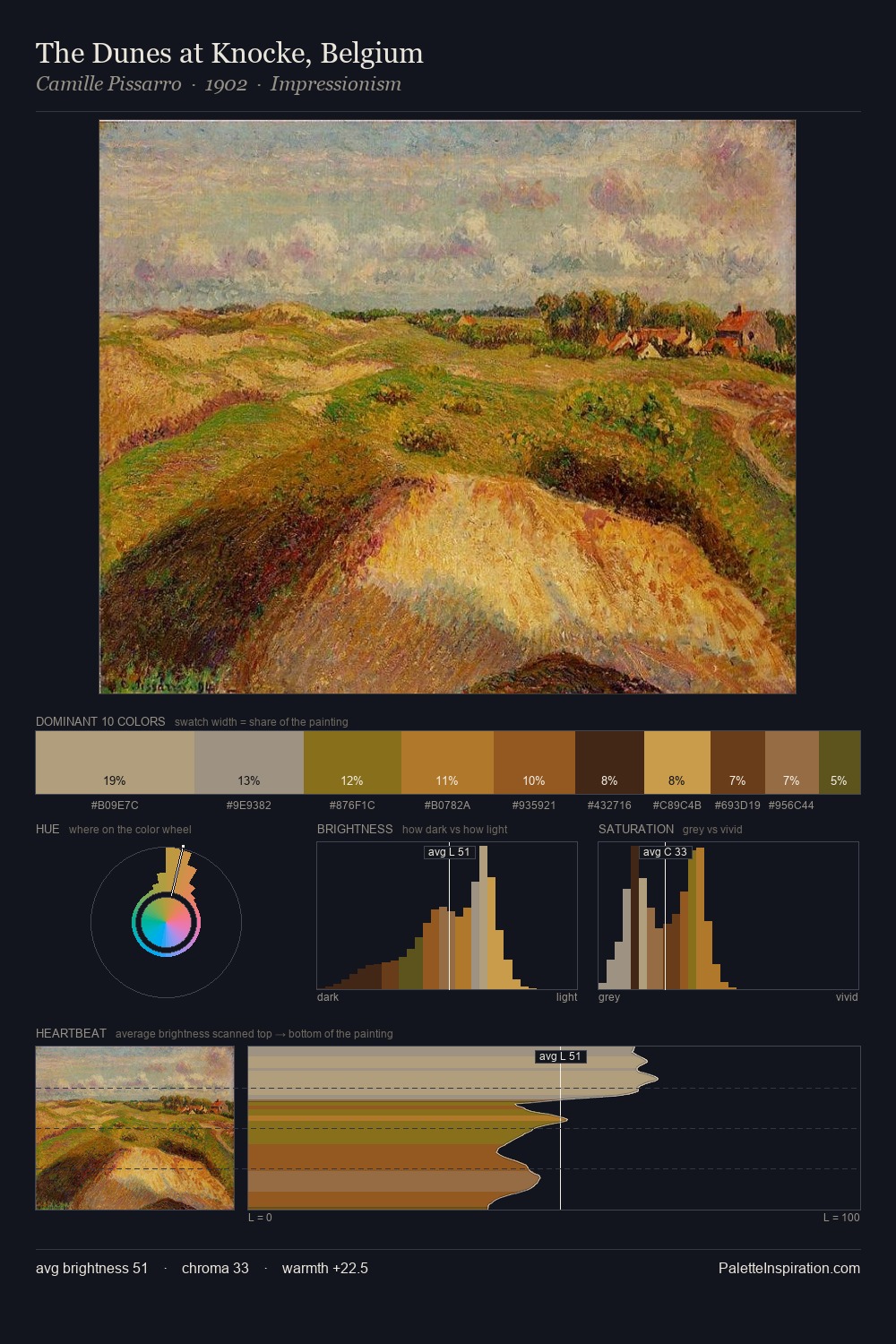This screenshot has height=1344, width=896.
Task: Click the small painting thumbnail beside Heartbeat chart
Action: 134,1128
